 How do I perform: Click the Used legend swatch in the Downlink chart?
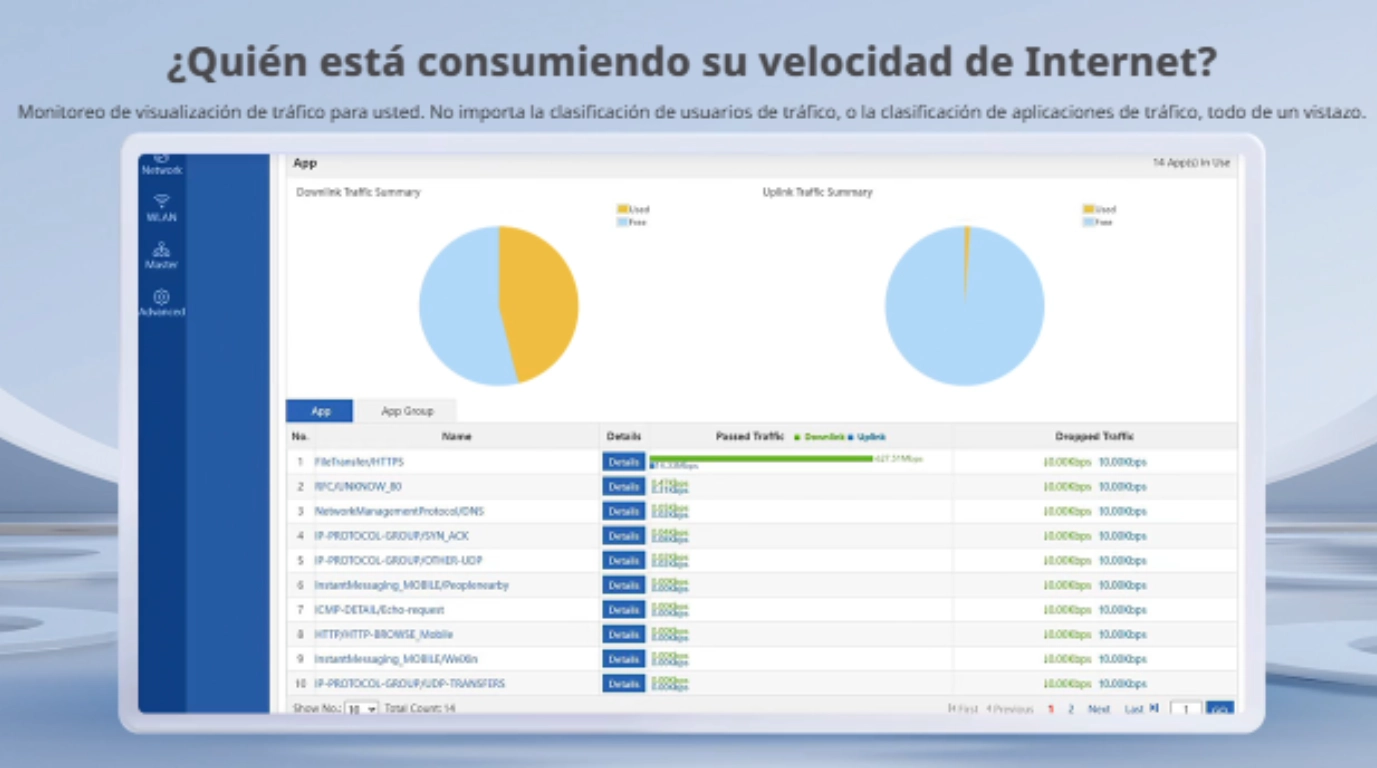pos(622,210)
